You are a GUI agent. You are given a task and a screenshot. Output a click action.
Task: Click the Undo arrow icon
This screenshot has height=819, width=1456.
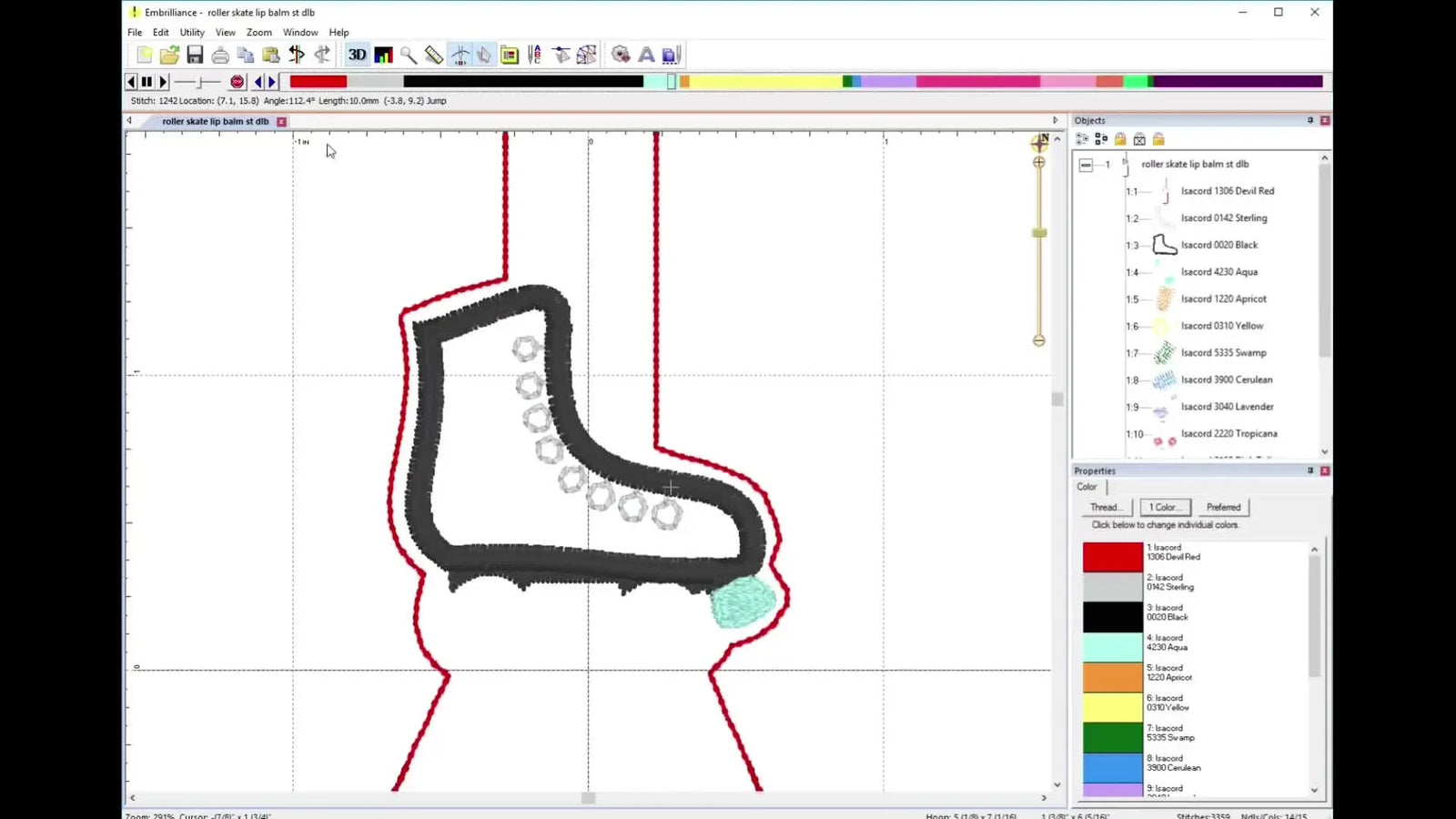point(296,56)
